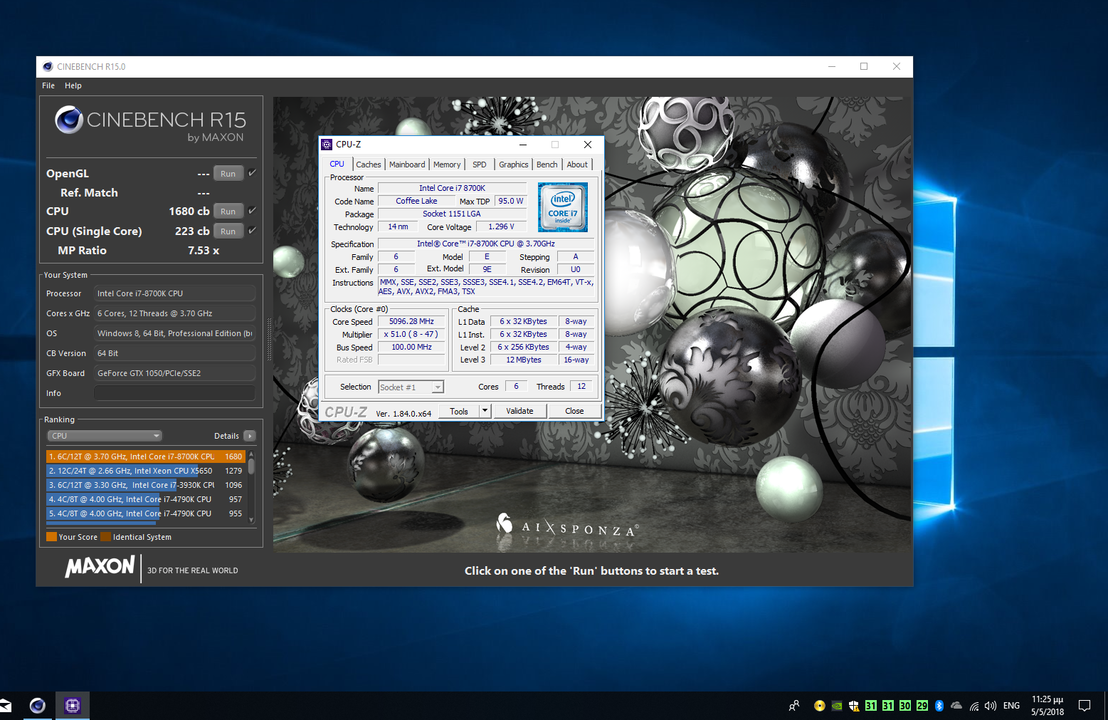Open the Action Center notification icon
This screenshot has width=1108, height=720.
click(1084, 705)
